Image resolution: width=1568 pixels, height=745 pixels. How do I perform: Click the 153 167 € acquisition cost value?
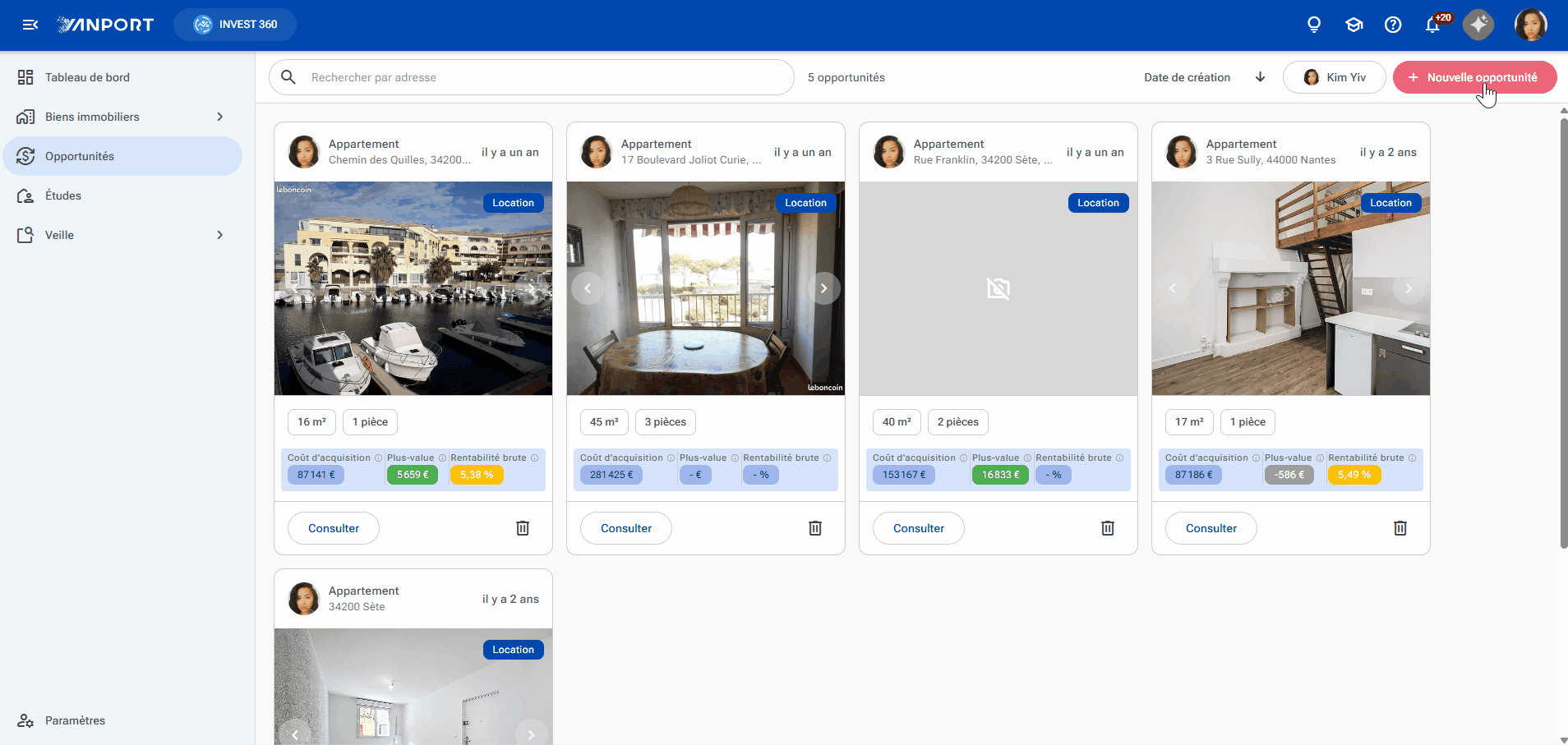pyautogui.click(x=904, y=475)
